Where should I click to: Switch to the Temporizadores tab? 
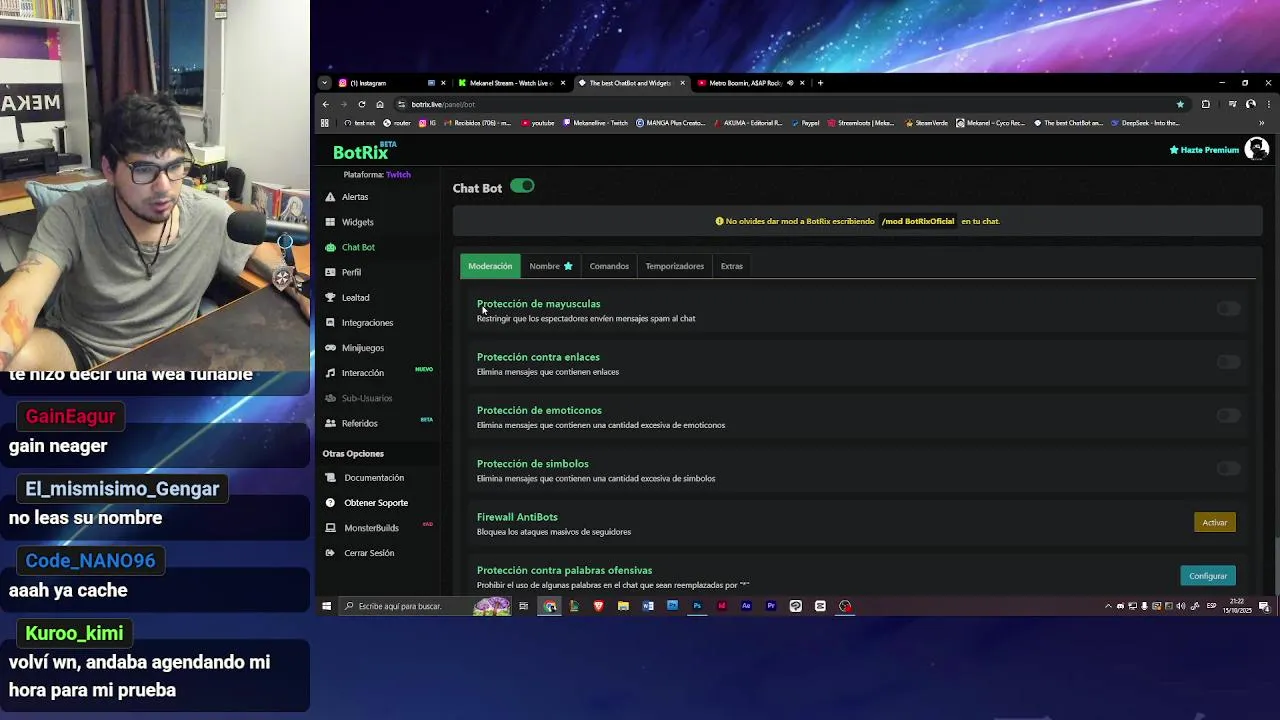pos(674,266)
